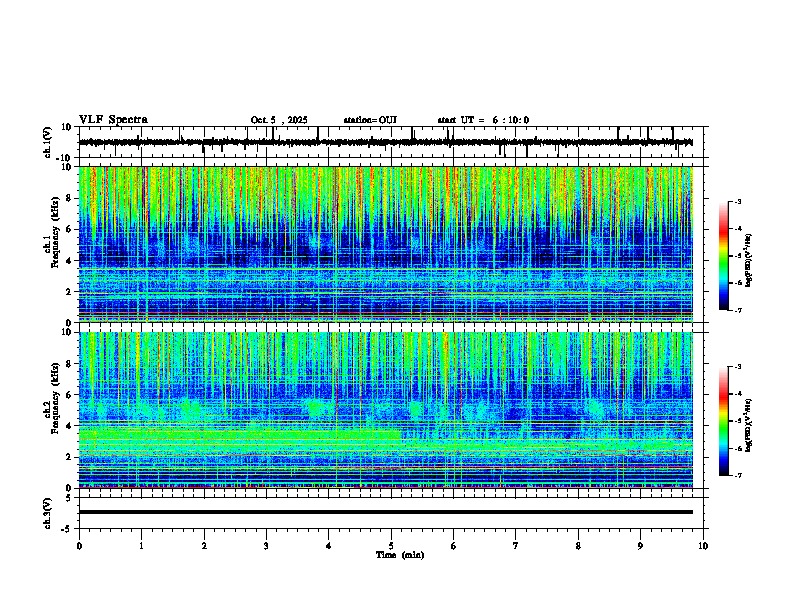The image size is (792, 612).
Task: Select the "Oct. 5 , 2025" date text
Action: point(279,120)
